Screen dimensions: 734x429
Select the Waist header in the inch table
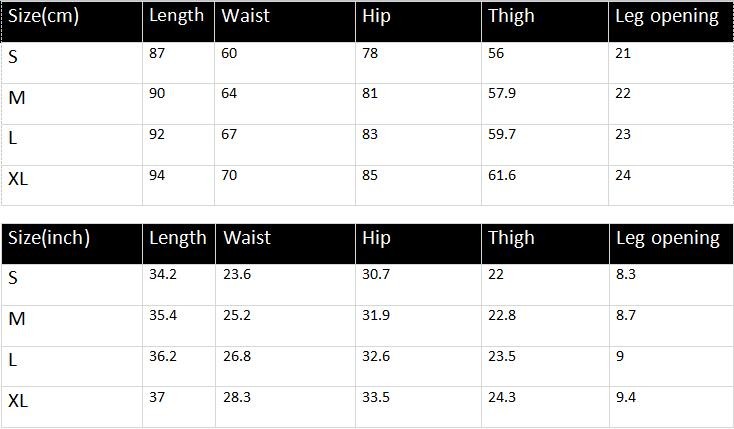point(247,238)
